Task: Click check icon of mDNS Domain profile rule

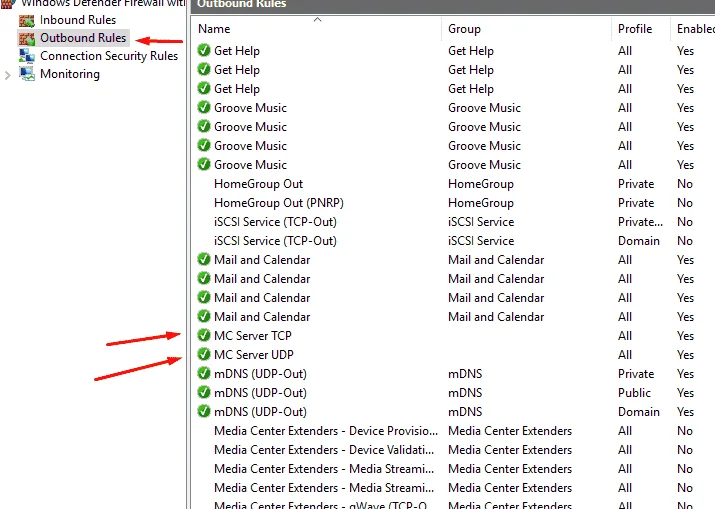Action: coord(204,411)
